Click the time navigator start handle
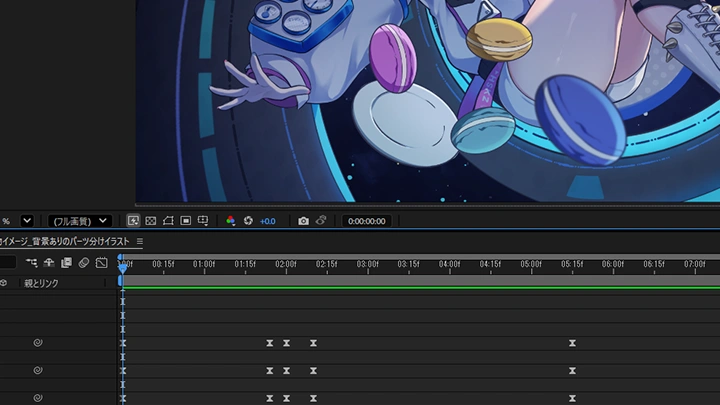 click(x=120, y=257)
